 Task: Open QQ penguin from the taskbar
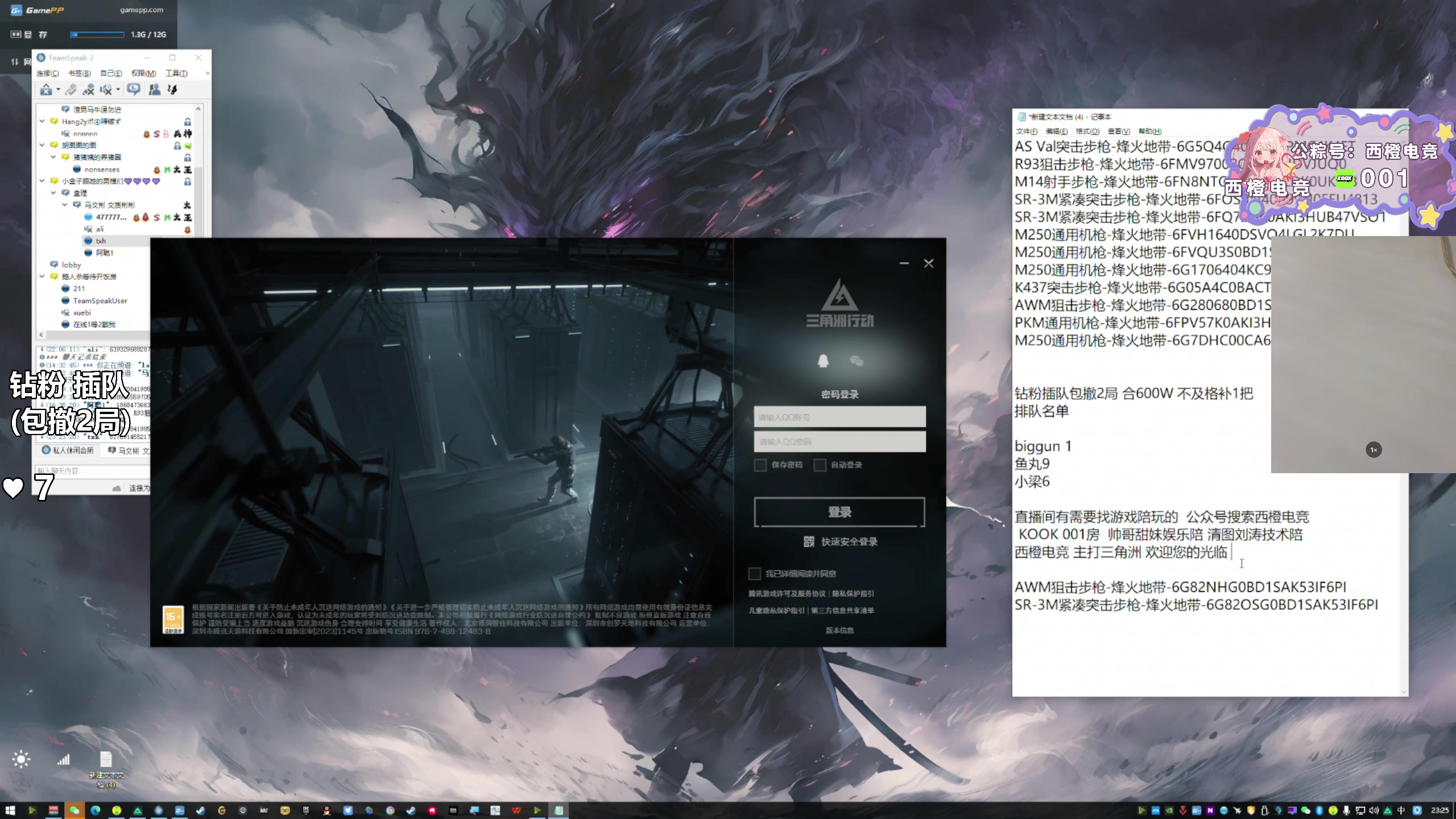pyautogui.click(x=327, y=810)
